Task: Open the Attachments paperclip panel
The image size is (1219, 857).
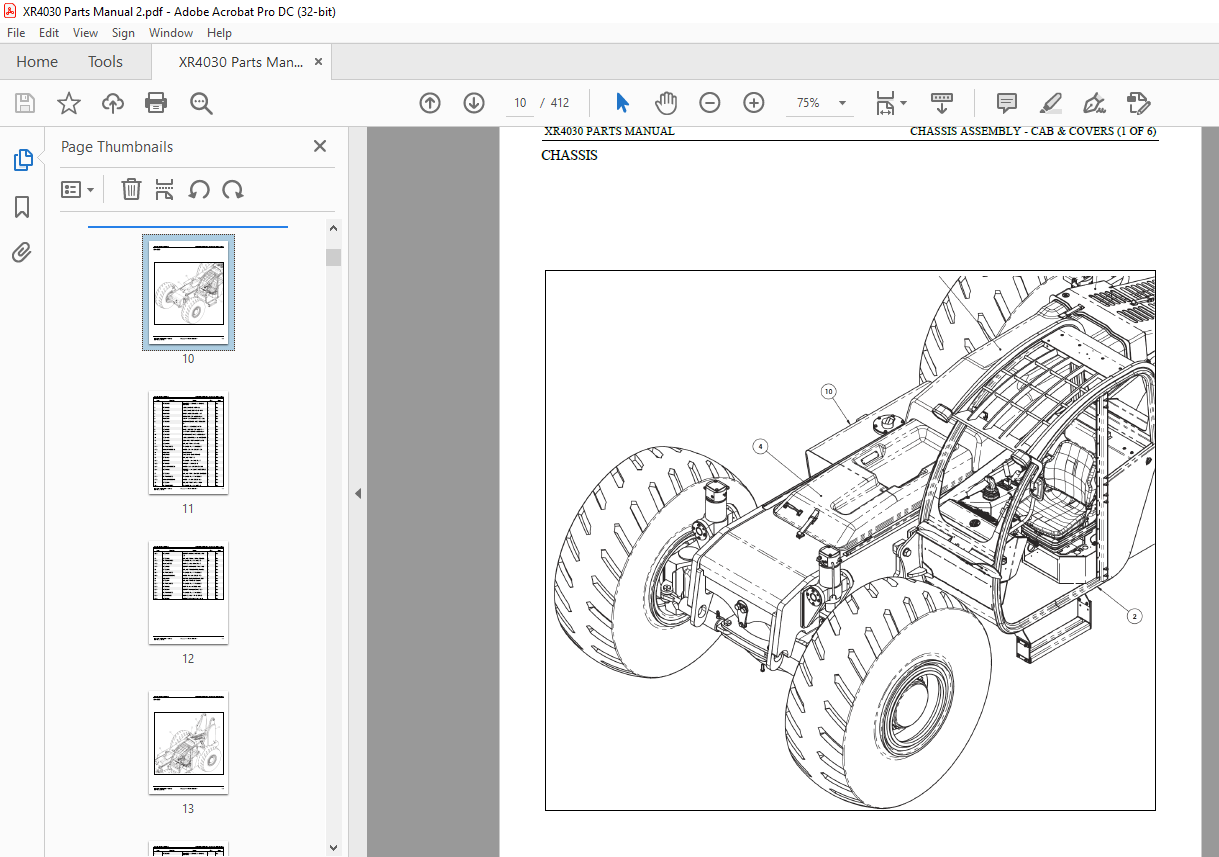Action: [x=22, y=252]
